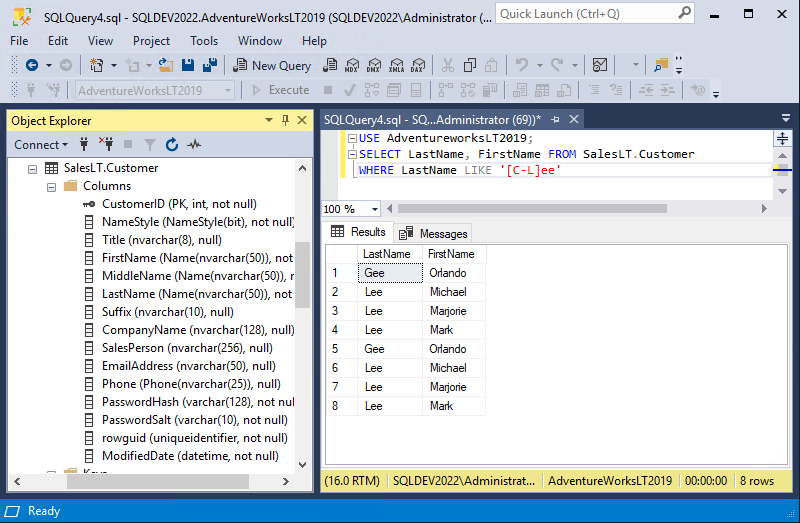Select the first Gee cell in results
Viewport: 800px width, 523px height.
point(390,273)
